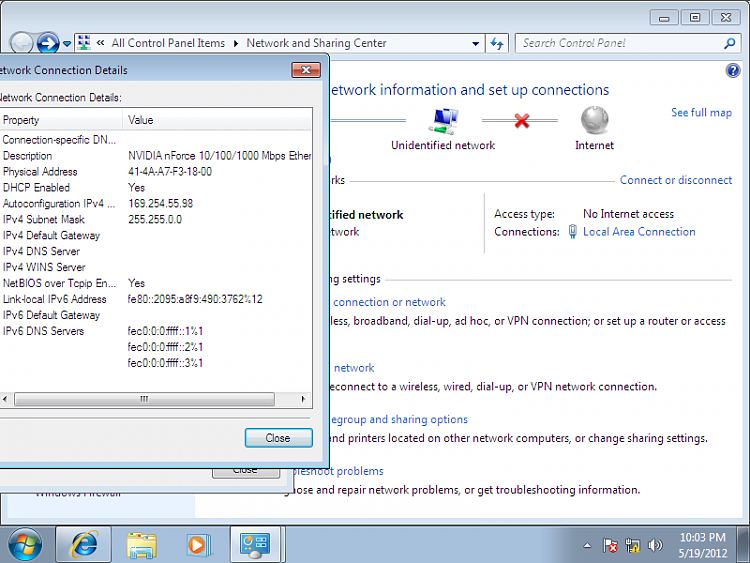Click the volume speaker tray icon
This screenshot has height=563, width=750.
655,545
